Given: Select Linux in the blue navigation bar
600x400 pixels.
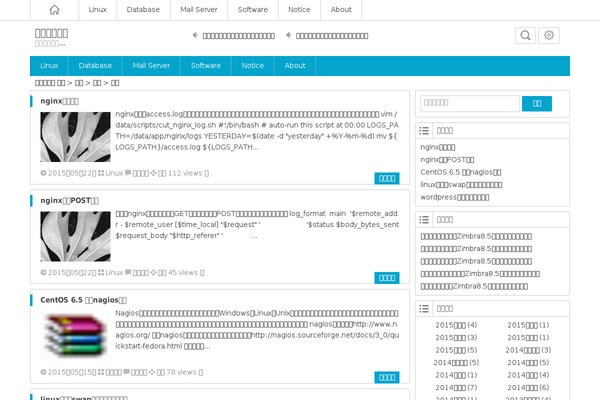Looking at the screenshot, I should tap(49, 66).
